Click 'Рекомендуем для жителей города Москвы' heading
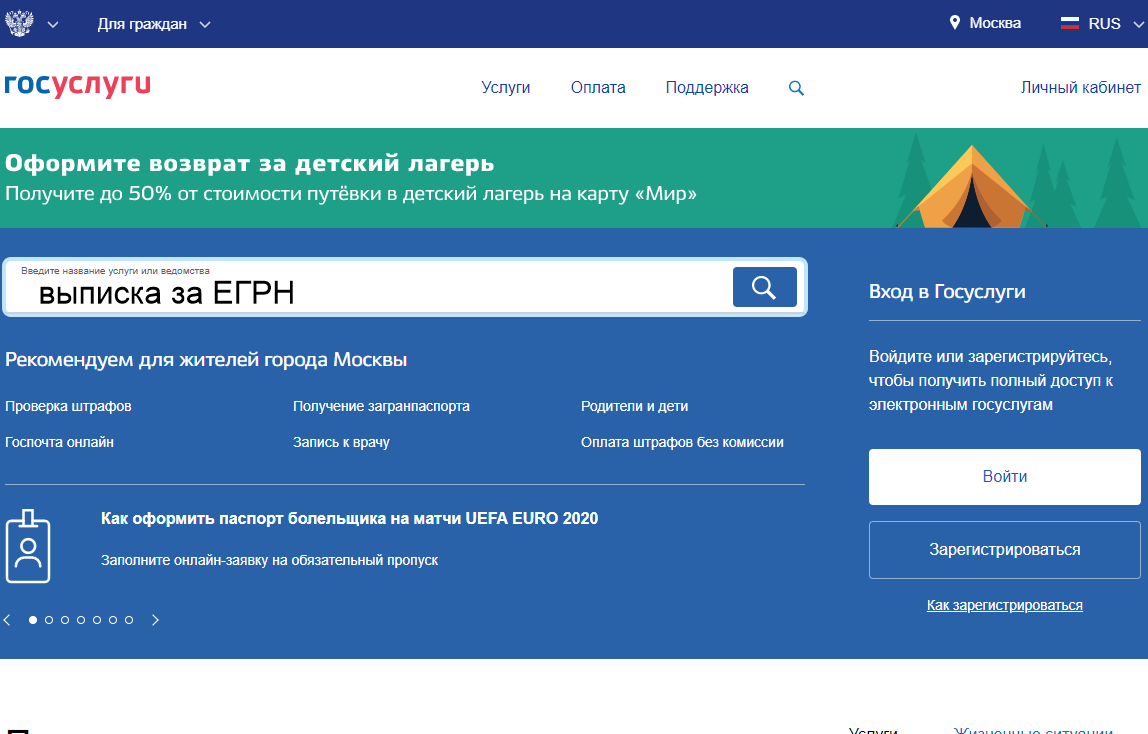Viewport: 1148px width, 734px height. pos(206,360)
